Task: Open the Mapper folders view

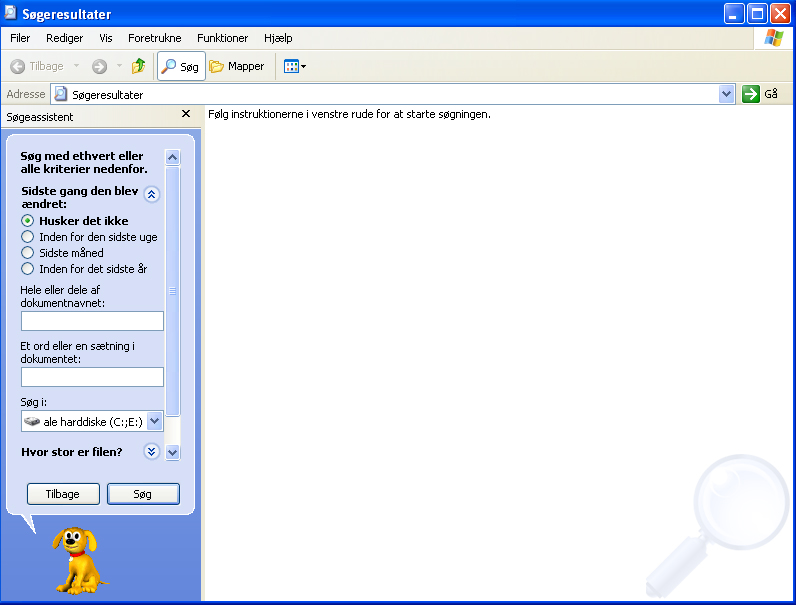Action: click(237, 66)
